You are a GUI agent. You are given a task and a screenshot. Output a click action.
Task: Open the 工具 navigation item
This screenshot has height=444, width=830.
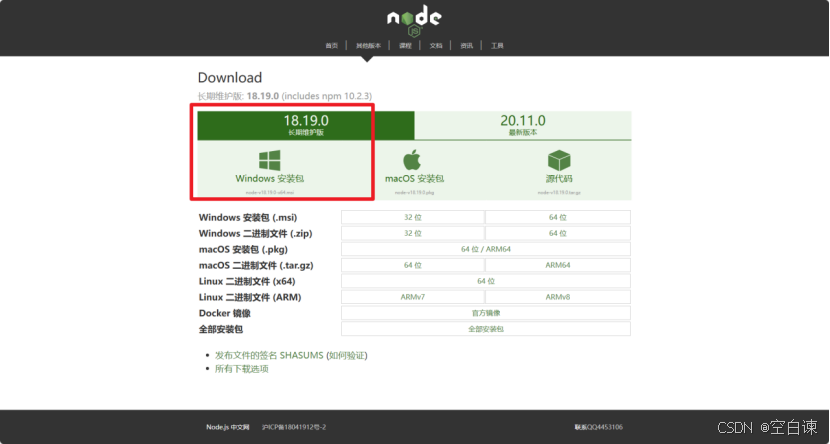pyautogui.click(x=497, y=46)
